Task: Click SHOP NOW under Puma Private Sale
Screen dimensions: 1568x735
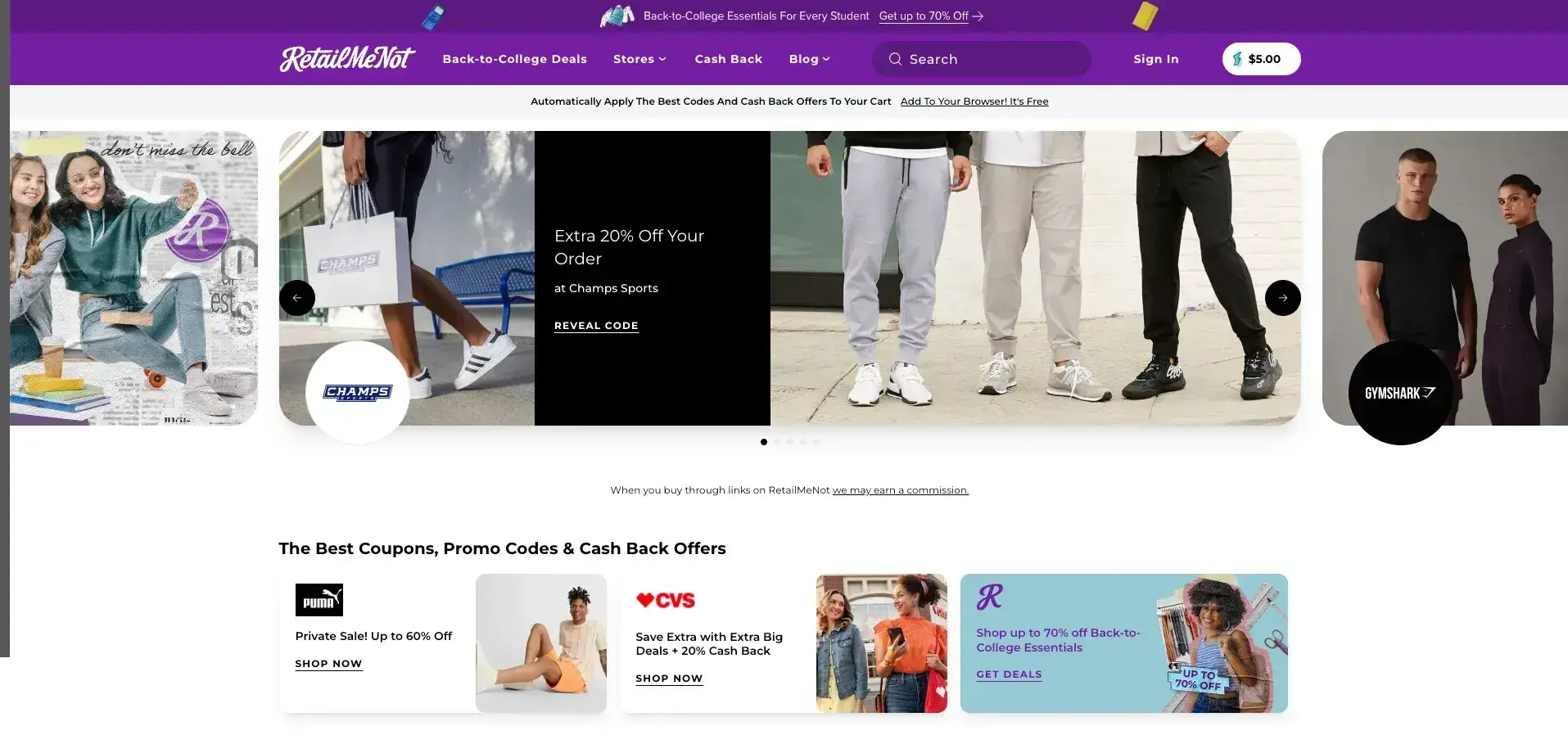Action: (x=328, y=664)
